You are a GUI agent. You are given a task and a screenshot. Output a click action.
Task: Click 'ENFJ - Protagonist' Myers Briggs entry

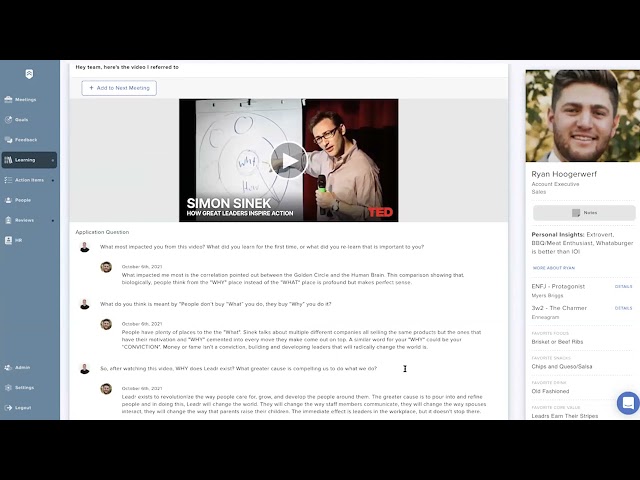pos(558,287)
